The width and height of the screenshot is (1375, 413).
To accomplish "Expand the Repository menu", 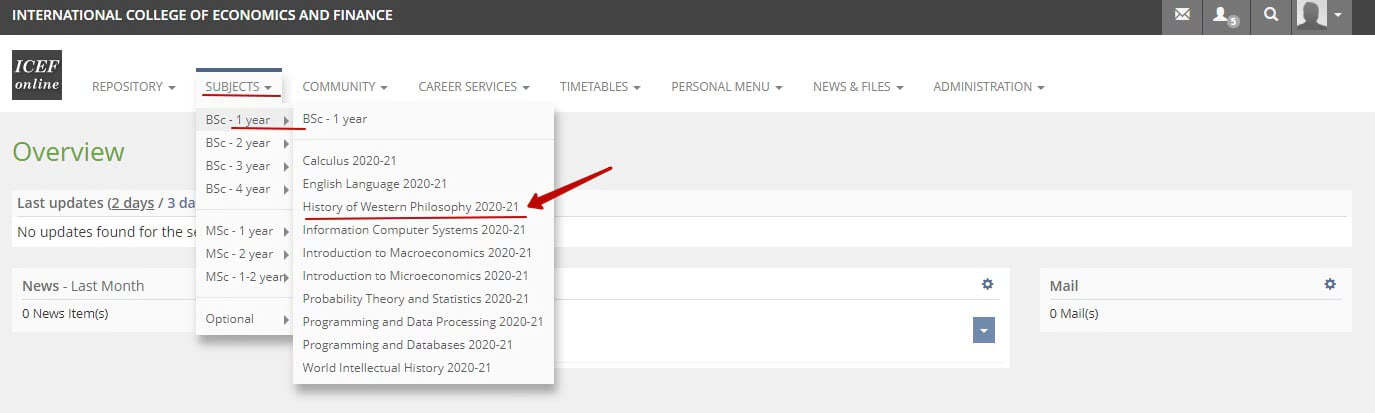I will click(x=133, y=87).
